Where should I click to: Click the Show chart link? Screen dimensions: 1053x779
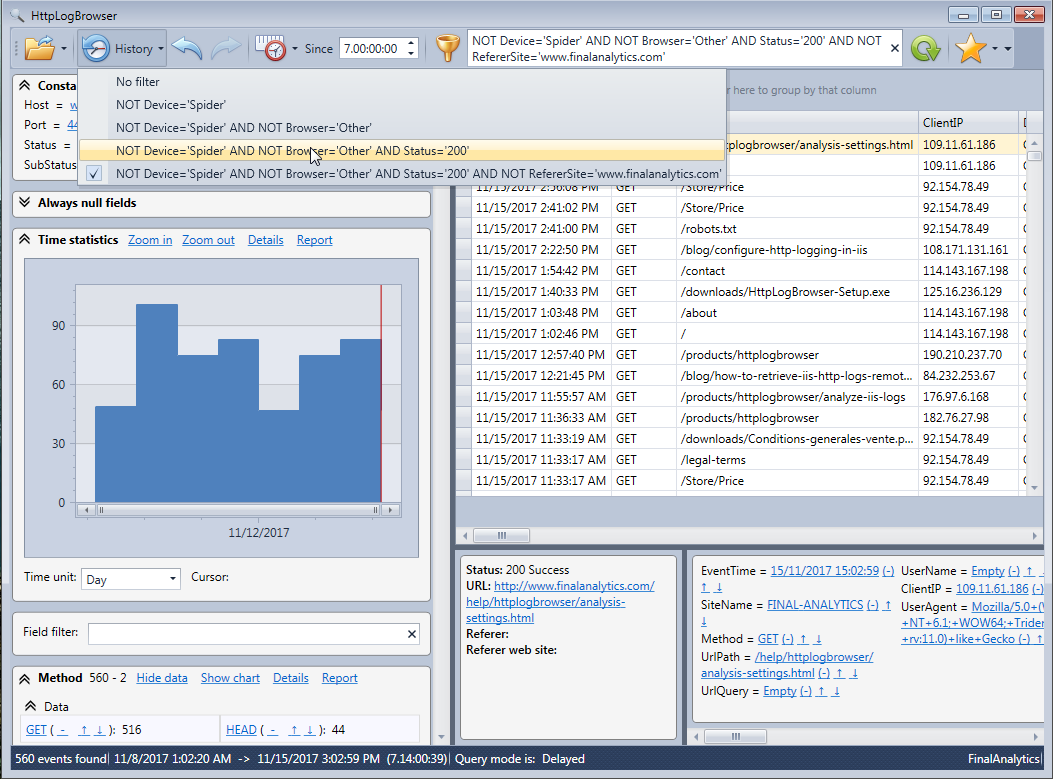pyautogui.click(x=230, y=678)
